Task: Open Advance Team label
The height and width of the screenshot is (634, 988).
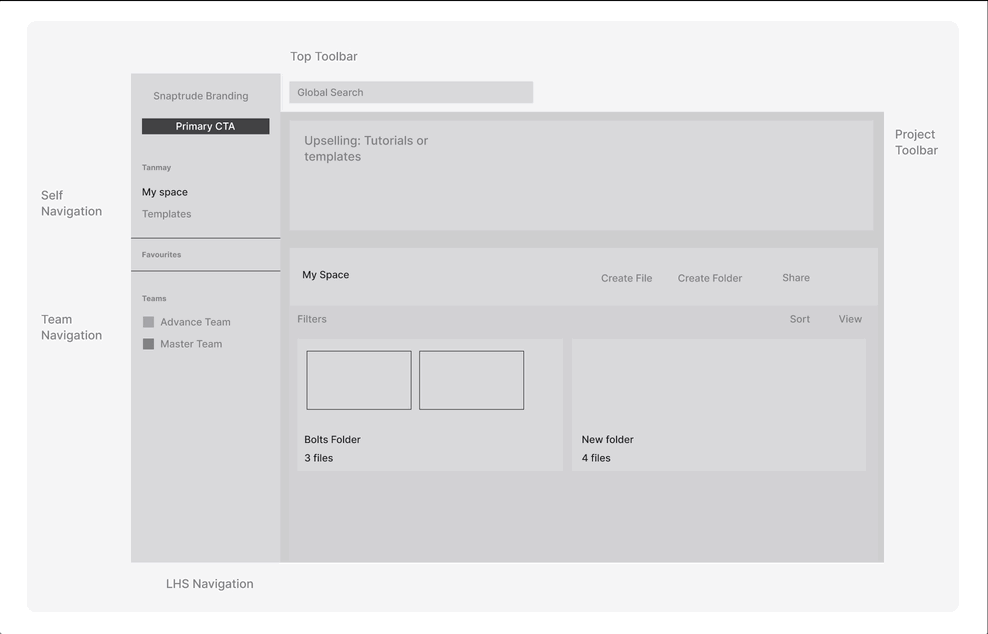Action: tap(195, 322)
